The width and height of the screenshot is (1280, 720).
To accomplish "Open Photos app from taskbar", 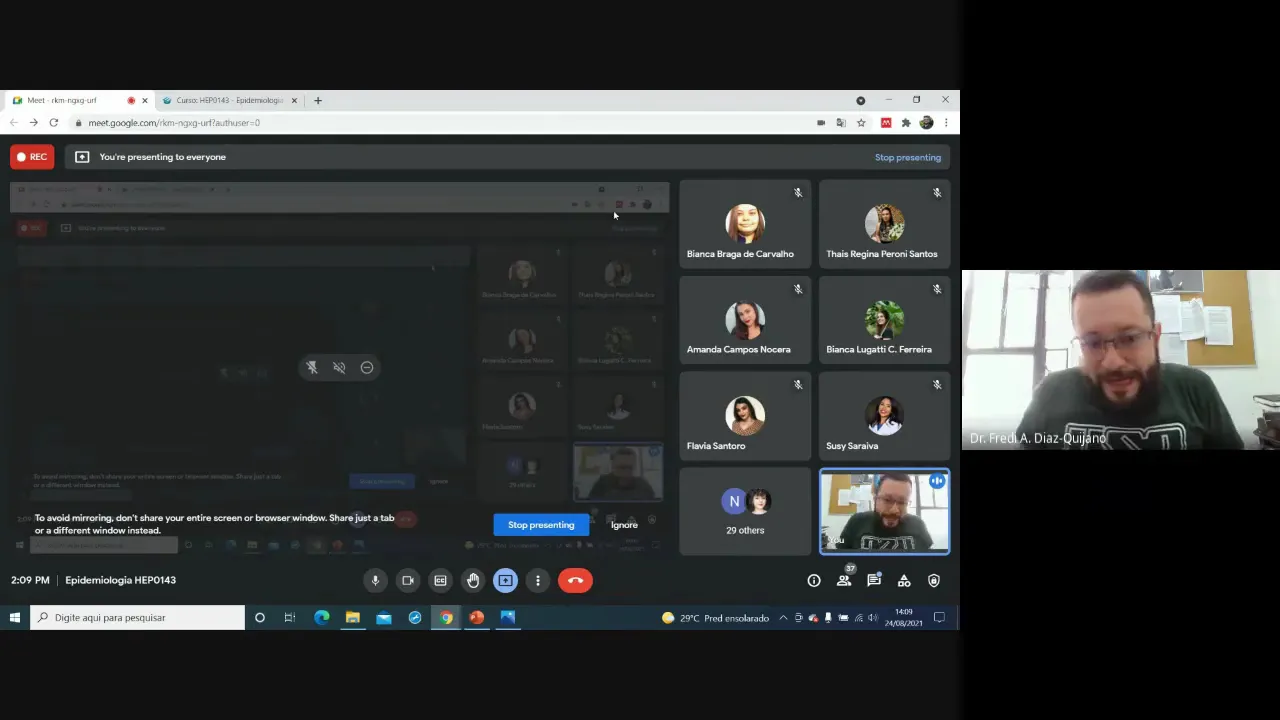I will [508, 618].
